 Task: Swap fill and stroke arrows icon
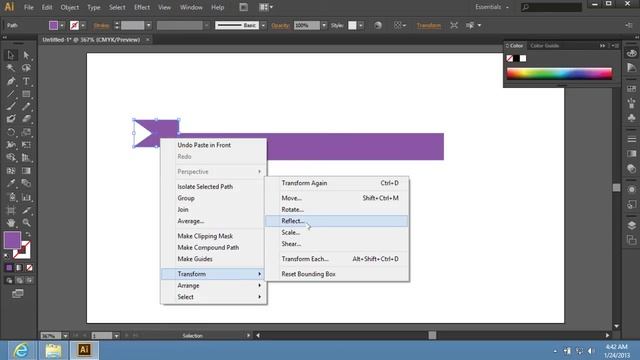coord(28,235)
